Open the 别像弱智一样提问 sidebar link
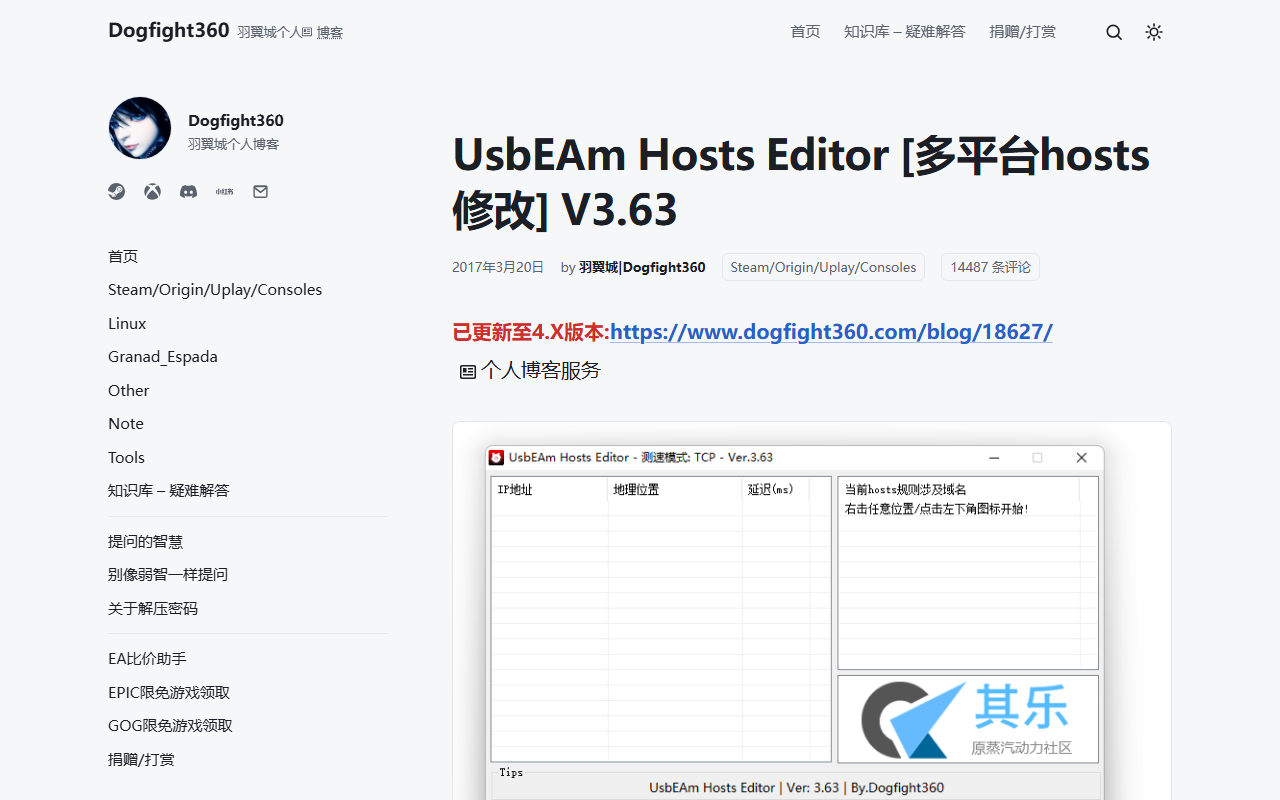The height and width of the screenshot is (800, 1280). pyautogui.click(x=168, y=575)
